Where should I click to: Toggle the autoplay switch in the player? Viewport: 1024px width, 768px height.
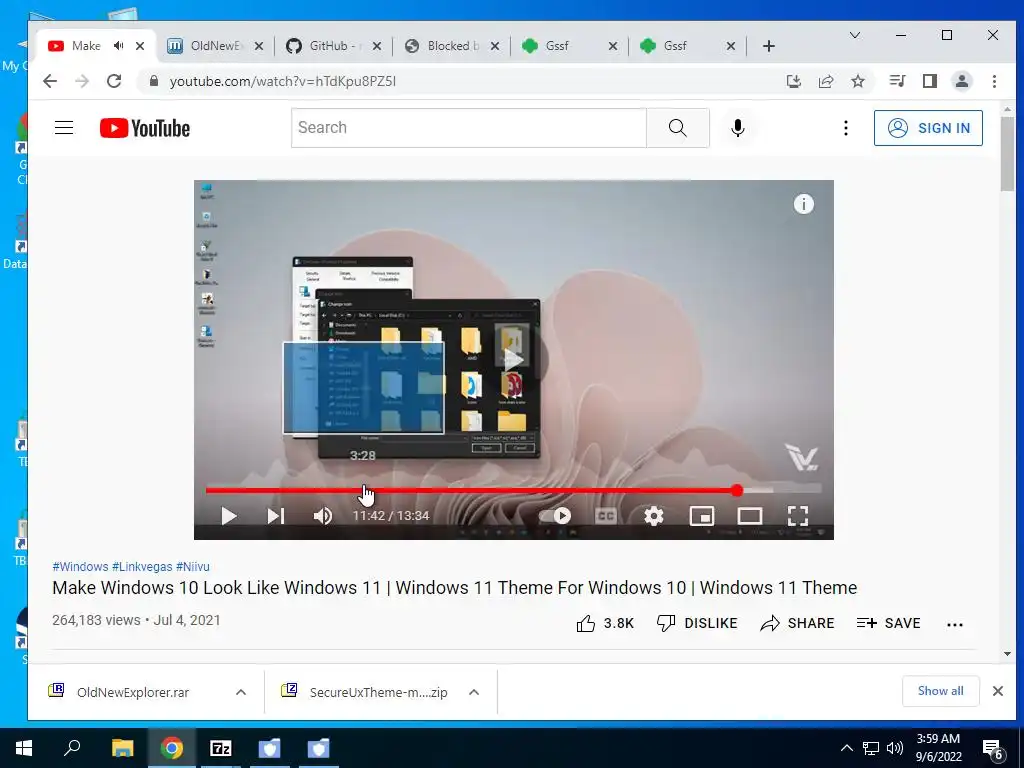point(556,516)
